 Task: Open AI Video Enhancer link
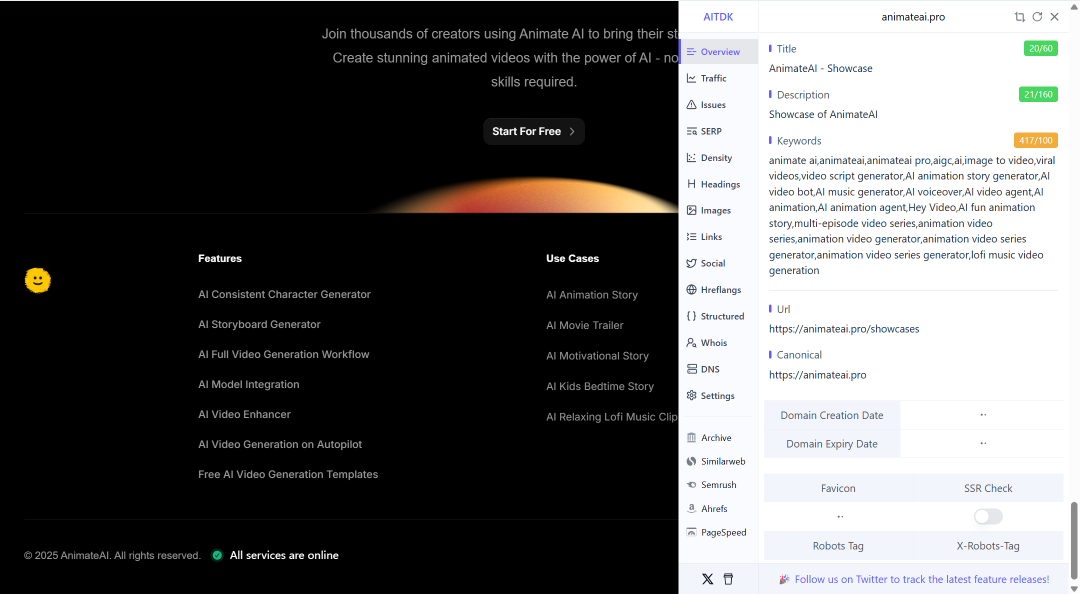pyautogui.click(x=245, y=414)
